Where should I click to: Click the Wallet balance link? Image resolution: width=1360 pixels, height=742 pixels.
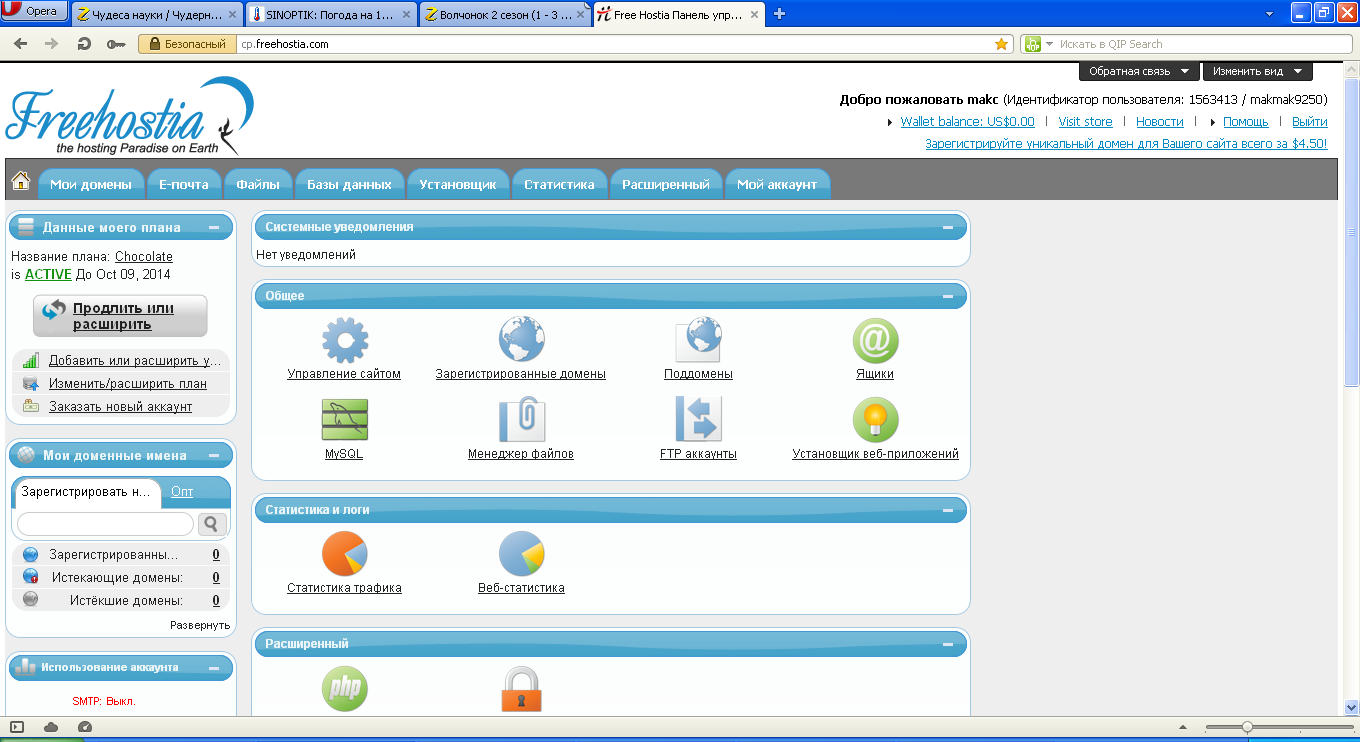967,121
